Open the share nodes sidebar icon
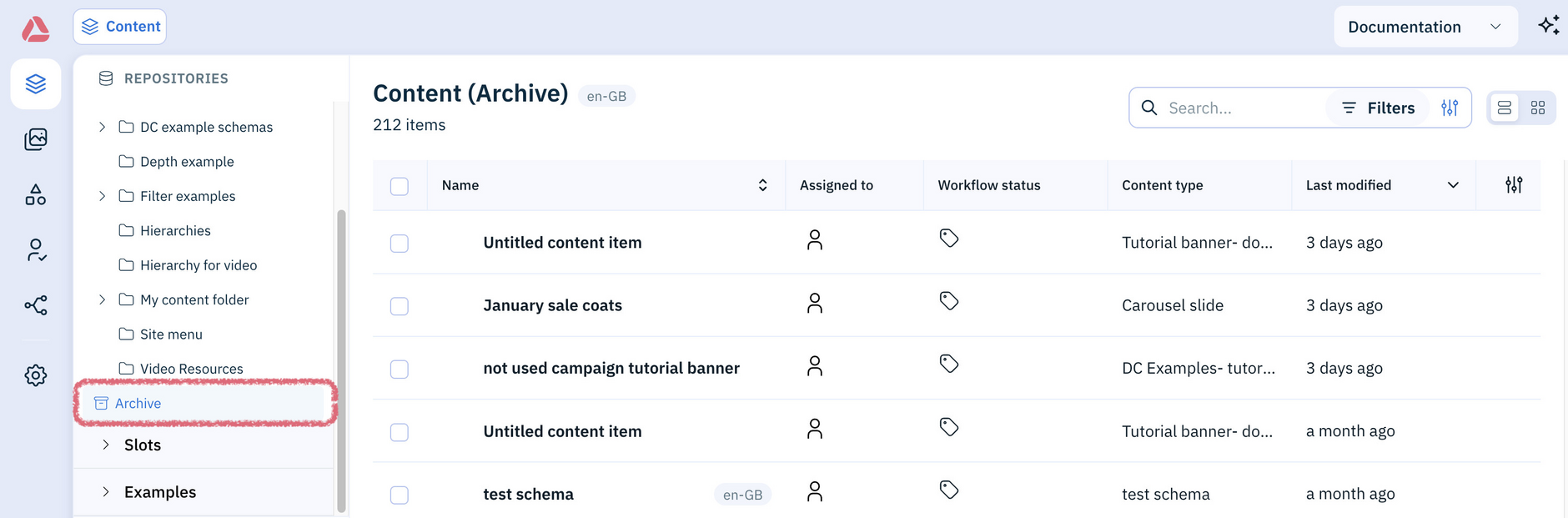This screenshot has height=518, width=1568. coord(36,305)
